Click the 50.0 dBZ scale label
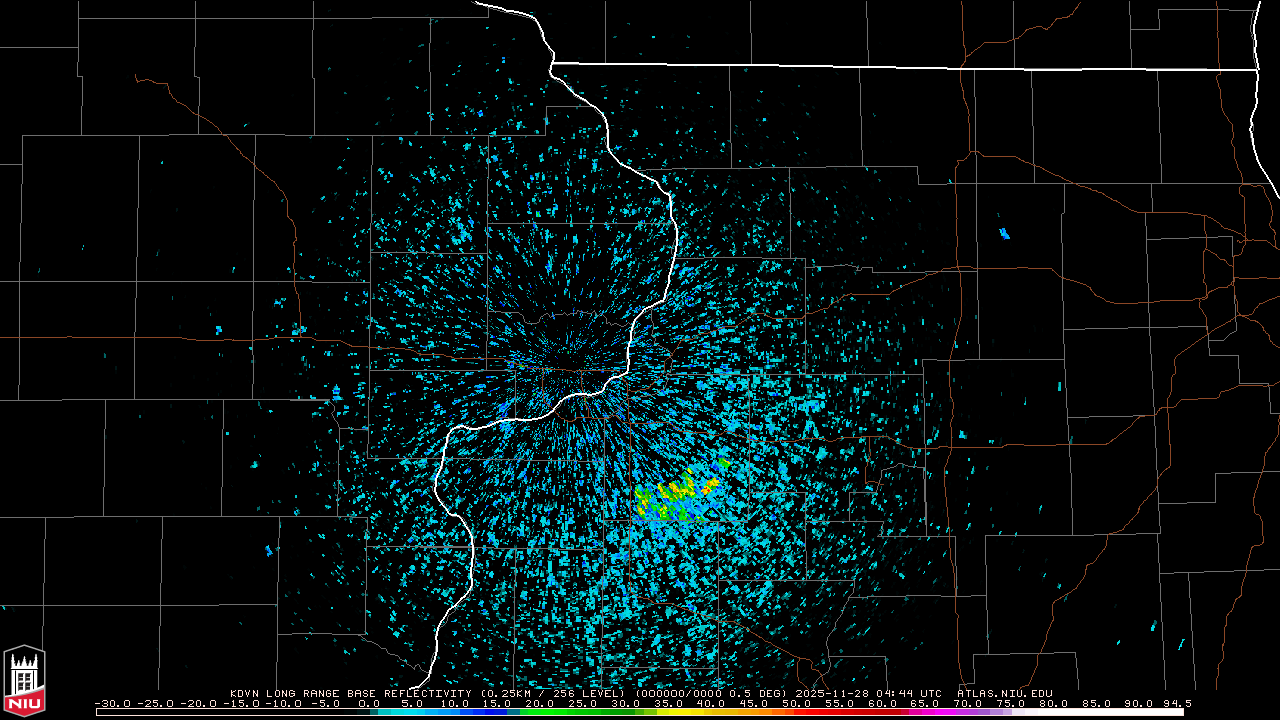Screen dimensions: 1280x720 tap(796, 703)
